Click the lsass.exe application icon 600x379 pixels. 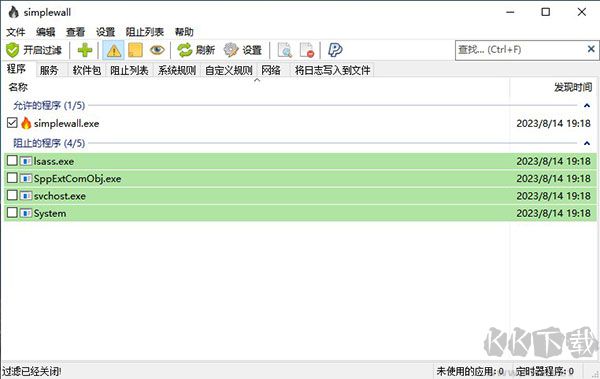[26, 161]
